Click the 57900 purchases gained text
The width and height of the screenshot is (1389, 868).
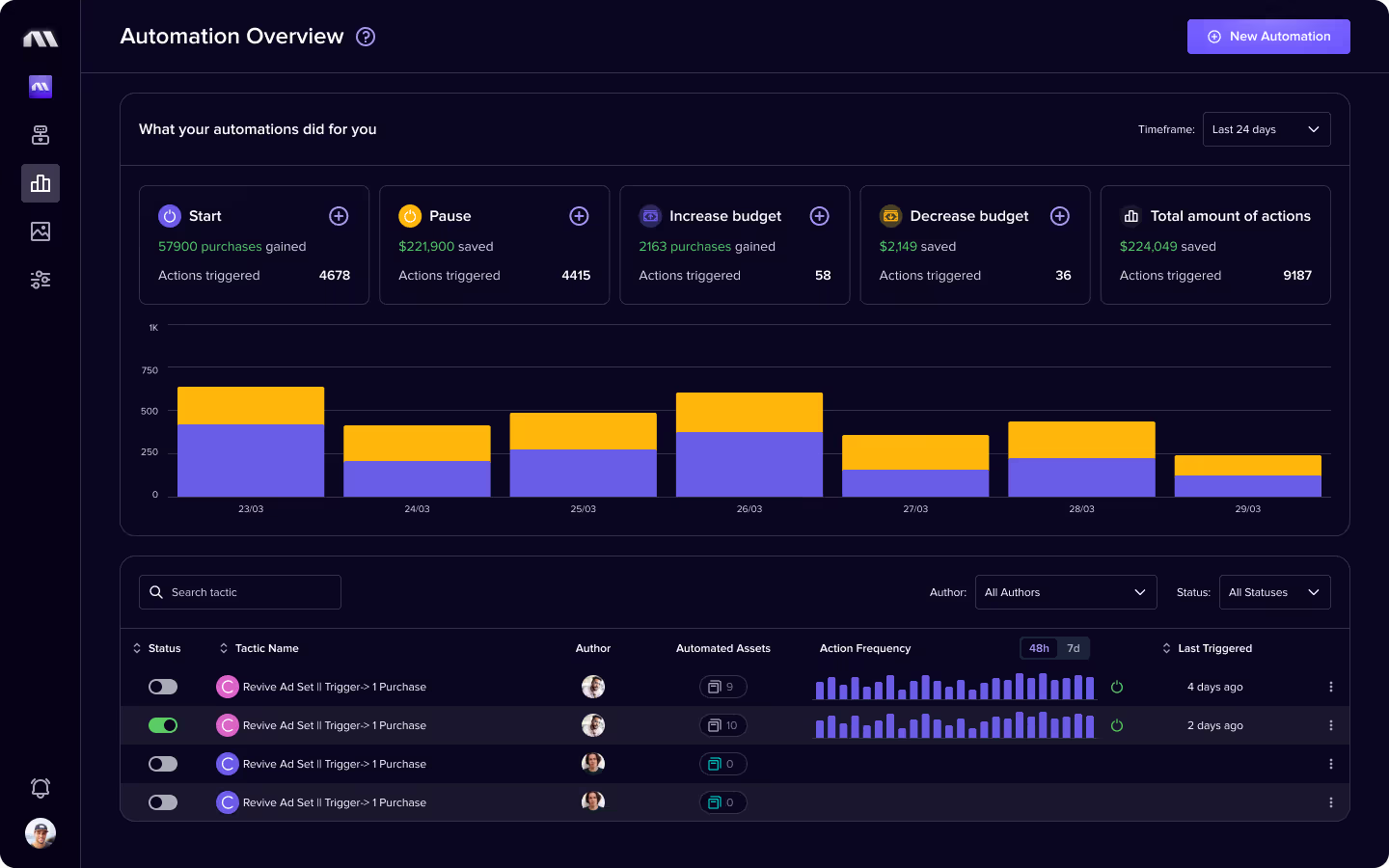[x=232, y=247]
